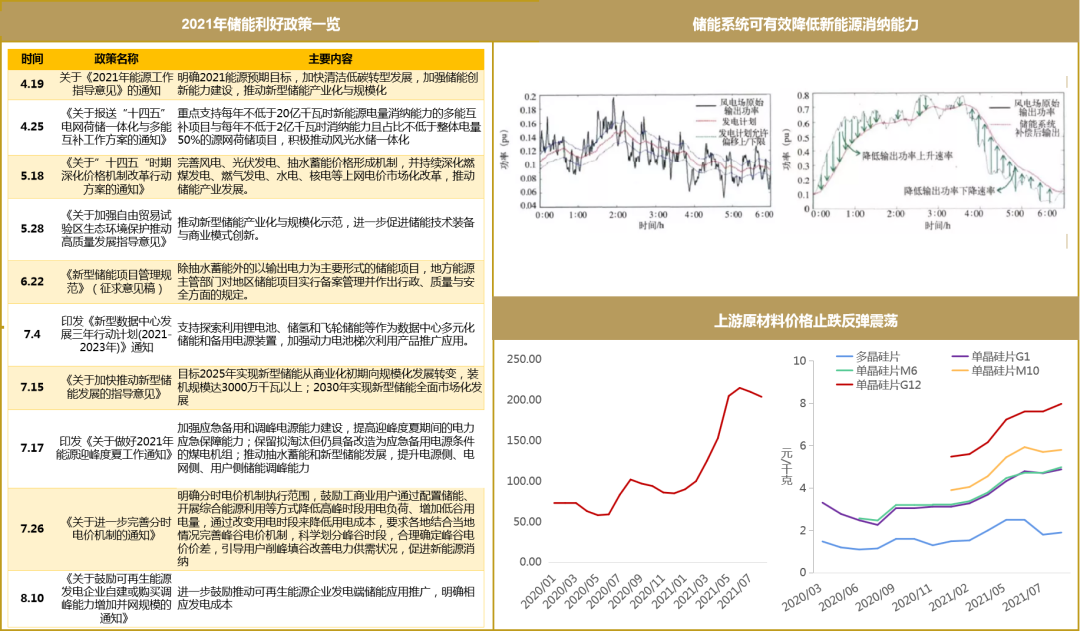Image resolution: width=1080 pixels, height=631 pixels.
Task: Click x-axis label 2020/01 on price chart
Action: [x=539, y=591]
